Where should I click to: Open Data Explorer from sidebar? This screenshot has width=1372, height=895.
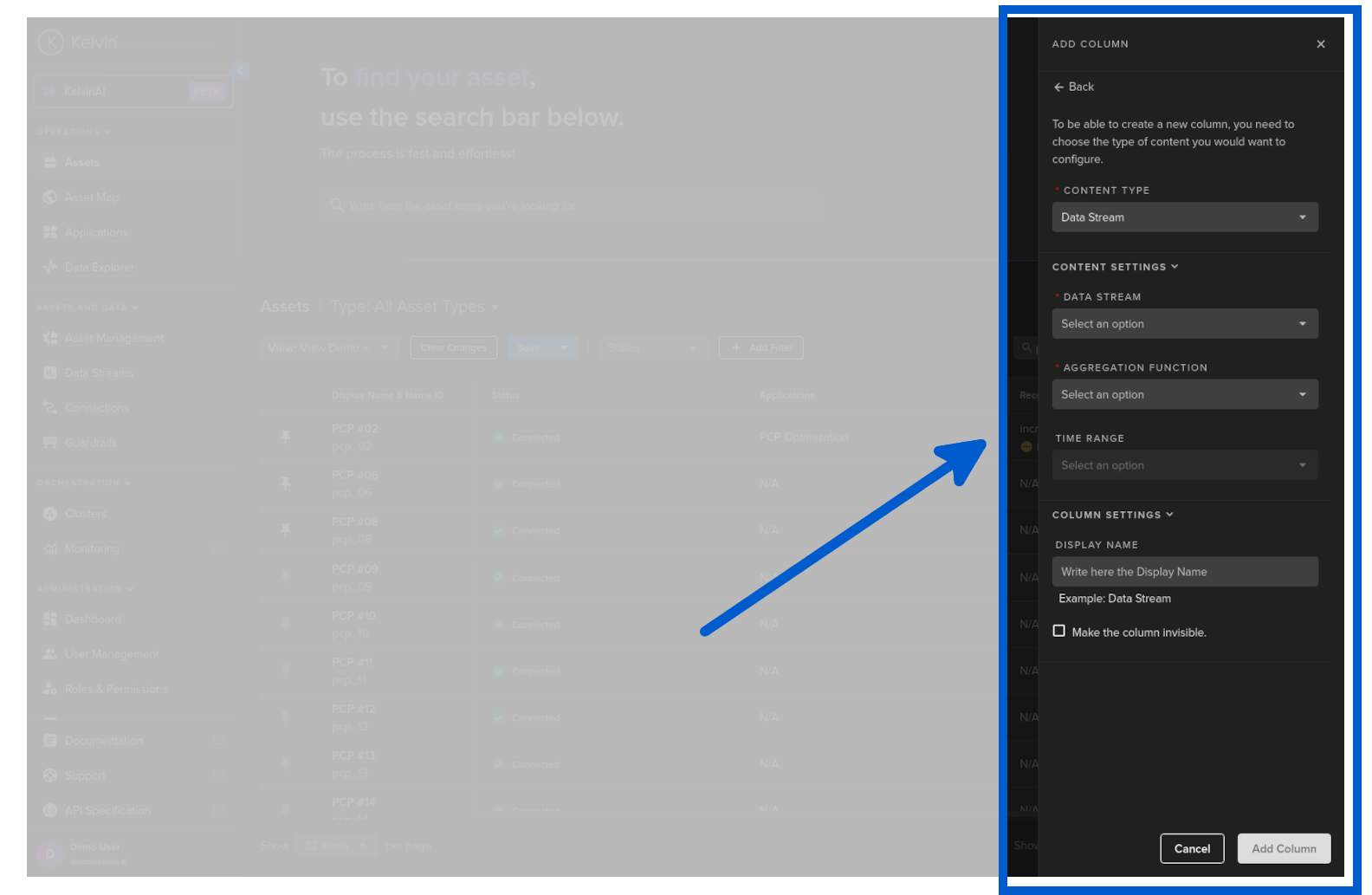99,268
